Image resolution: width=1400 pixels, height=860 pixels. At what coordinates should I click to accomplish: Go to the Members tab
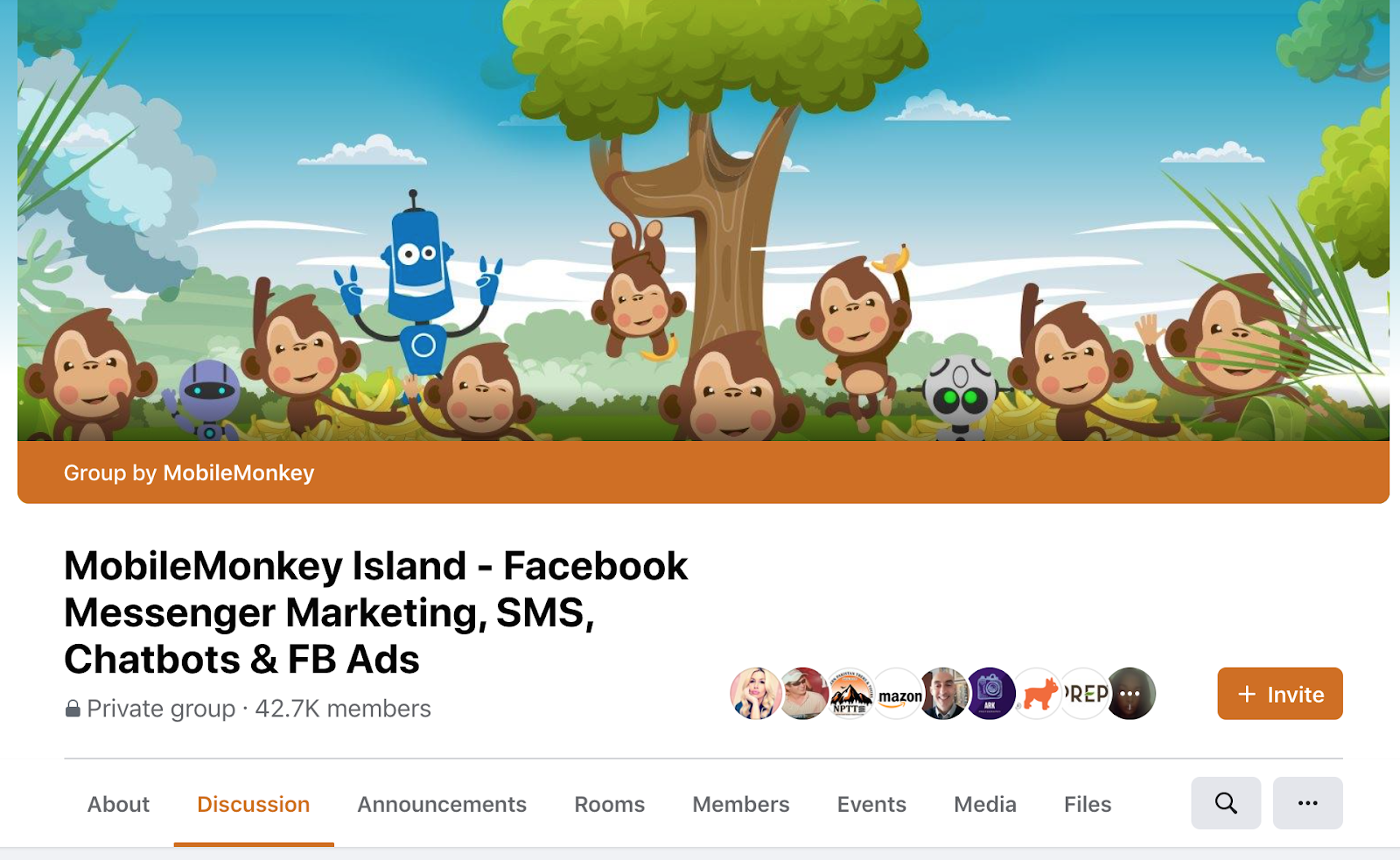tap(741, 804)
